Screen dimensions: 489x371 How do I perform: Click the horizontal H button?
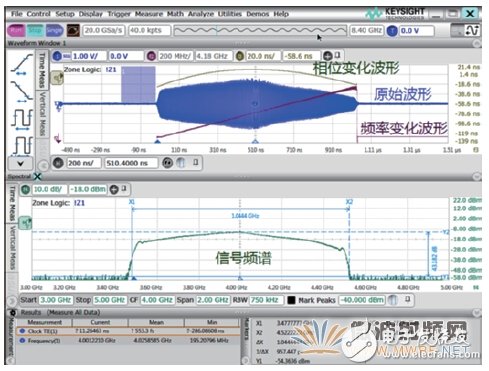[59, 163]
